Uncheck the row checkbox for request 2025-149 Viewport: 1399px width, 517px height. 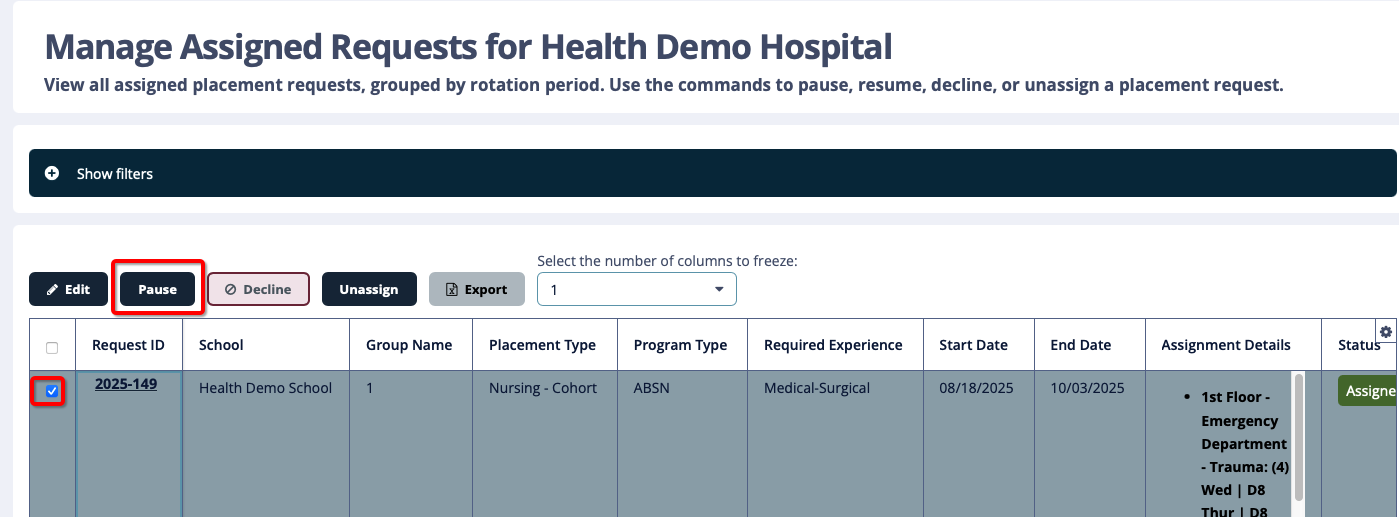52,391
